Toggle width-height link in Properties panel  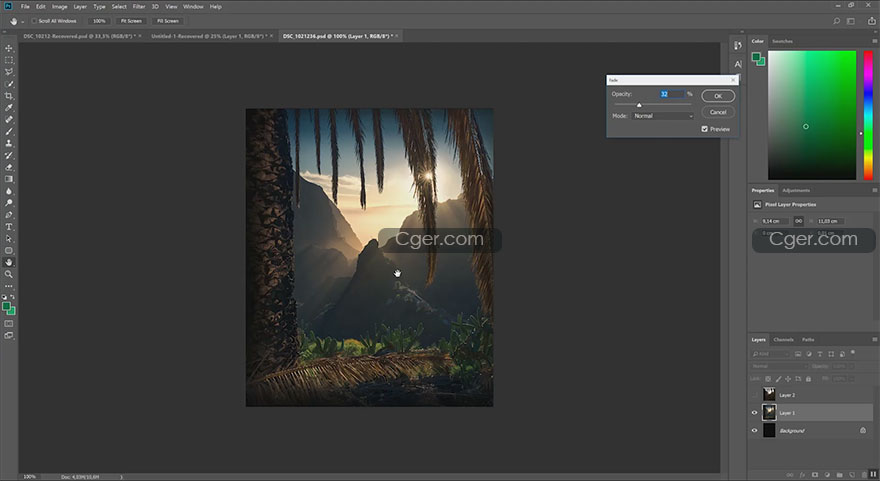point(799,221)
